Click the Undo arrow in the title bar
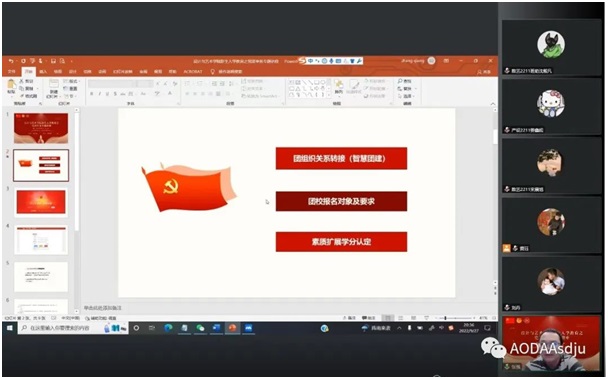Screen dimensions: 608x379 pos(11,61)
